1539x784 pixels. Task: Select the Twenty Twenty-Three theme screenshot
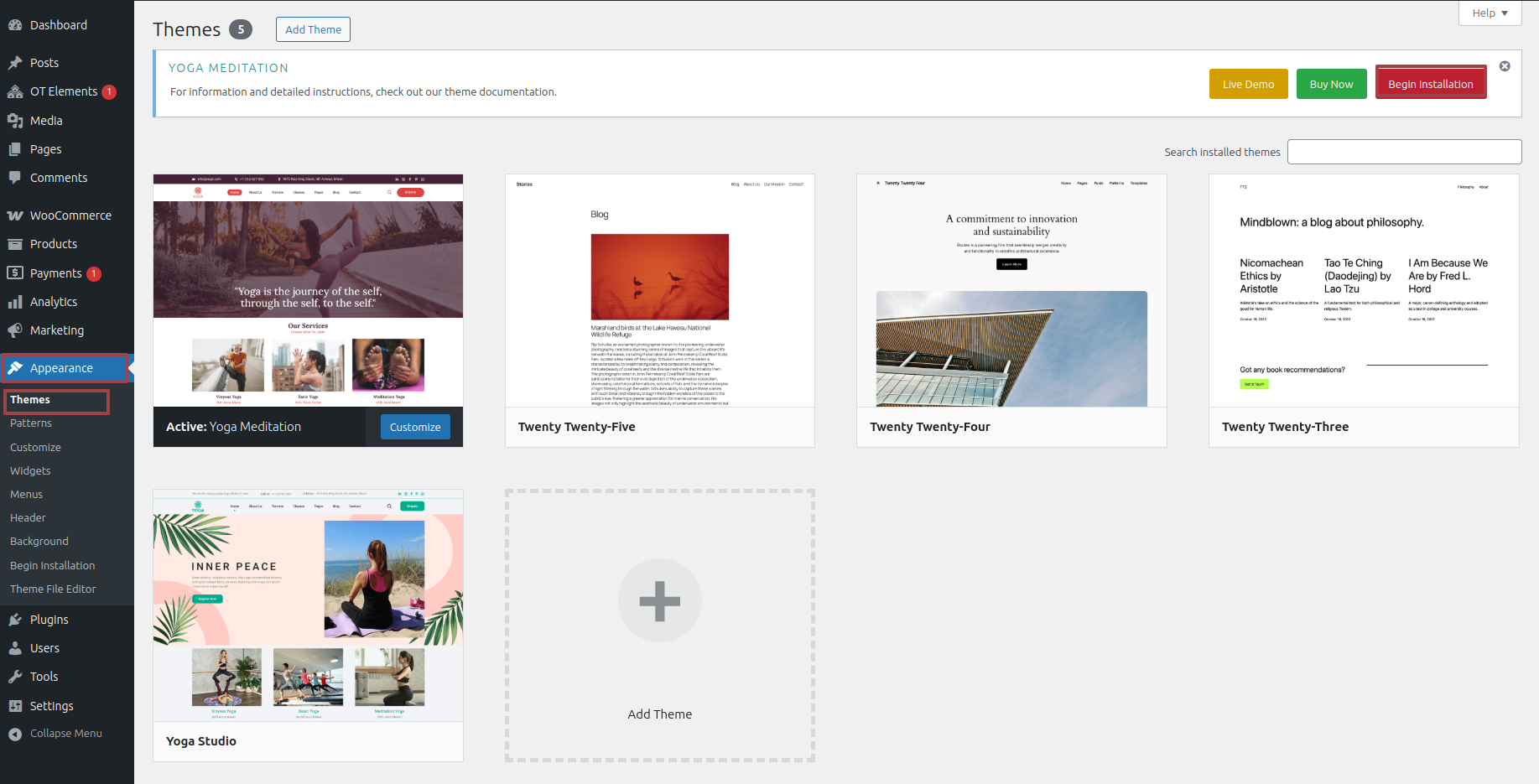click(x=1364, y=290)
